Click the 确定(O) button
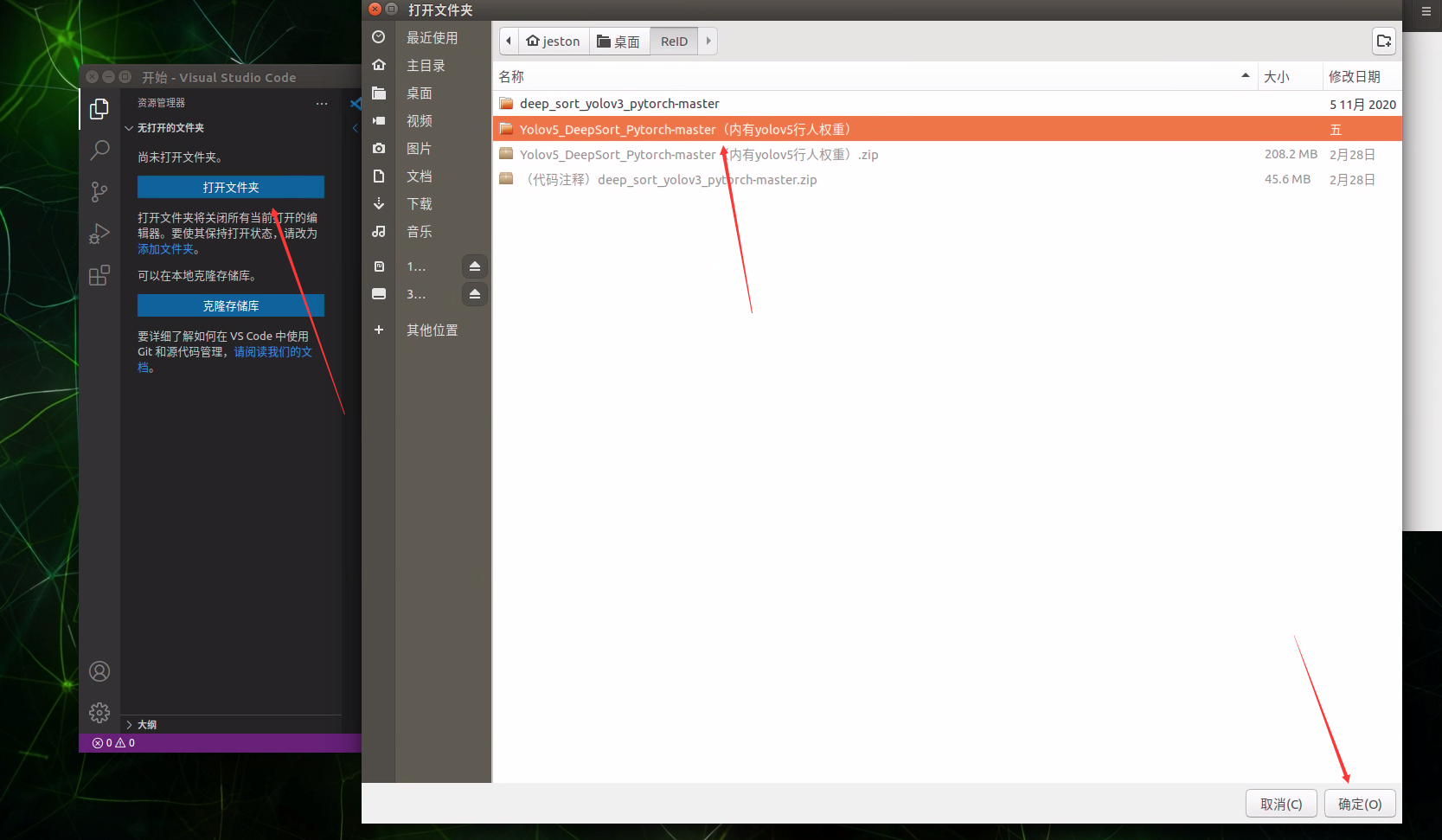 (1360, 804)
